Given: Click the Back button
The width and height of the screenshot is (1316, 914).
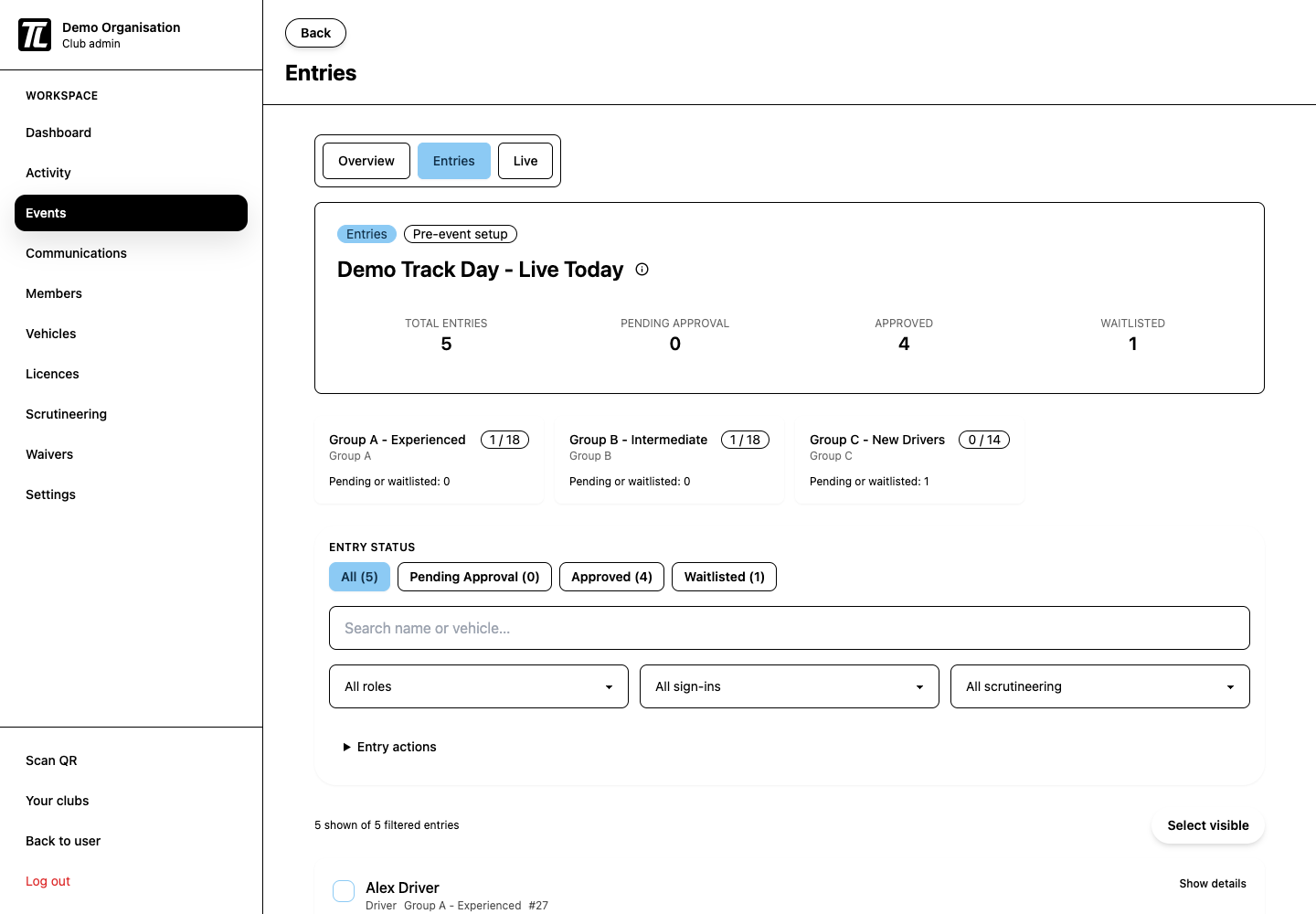Looking at the screenshot, I should (315, 33).
